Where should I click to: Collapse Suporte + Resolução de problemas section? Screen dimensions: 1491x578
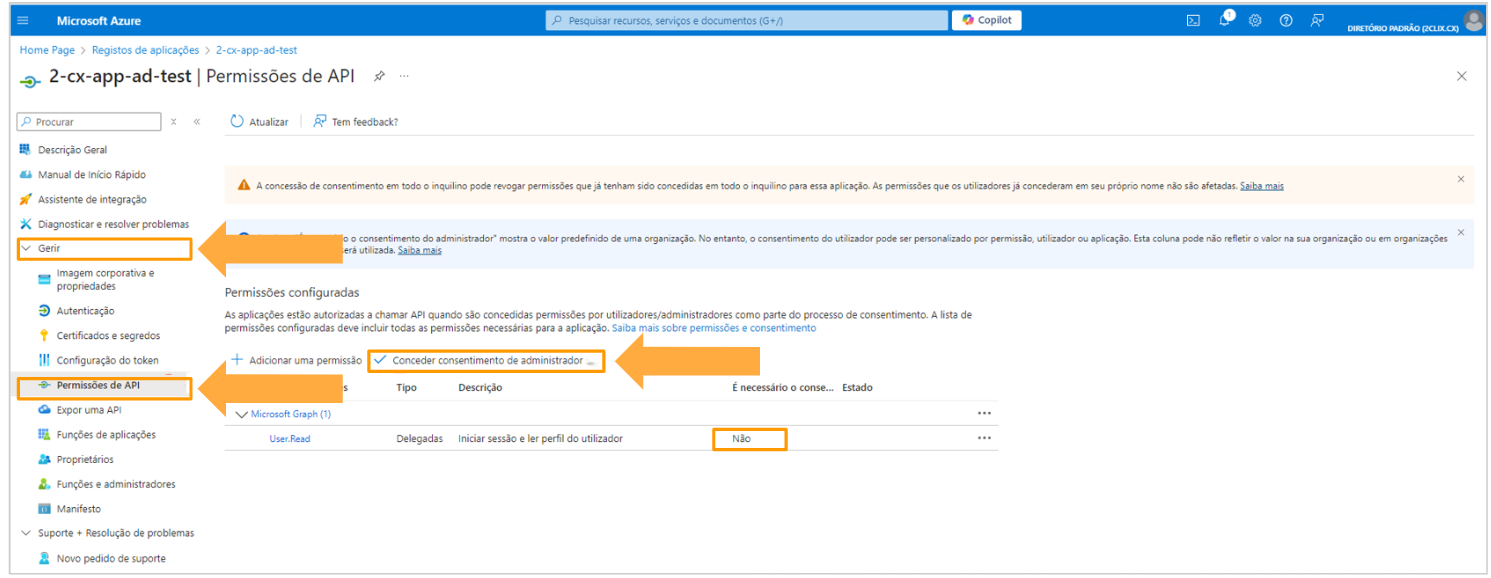(26, 533)
